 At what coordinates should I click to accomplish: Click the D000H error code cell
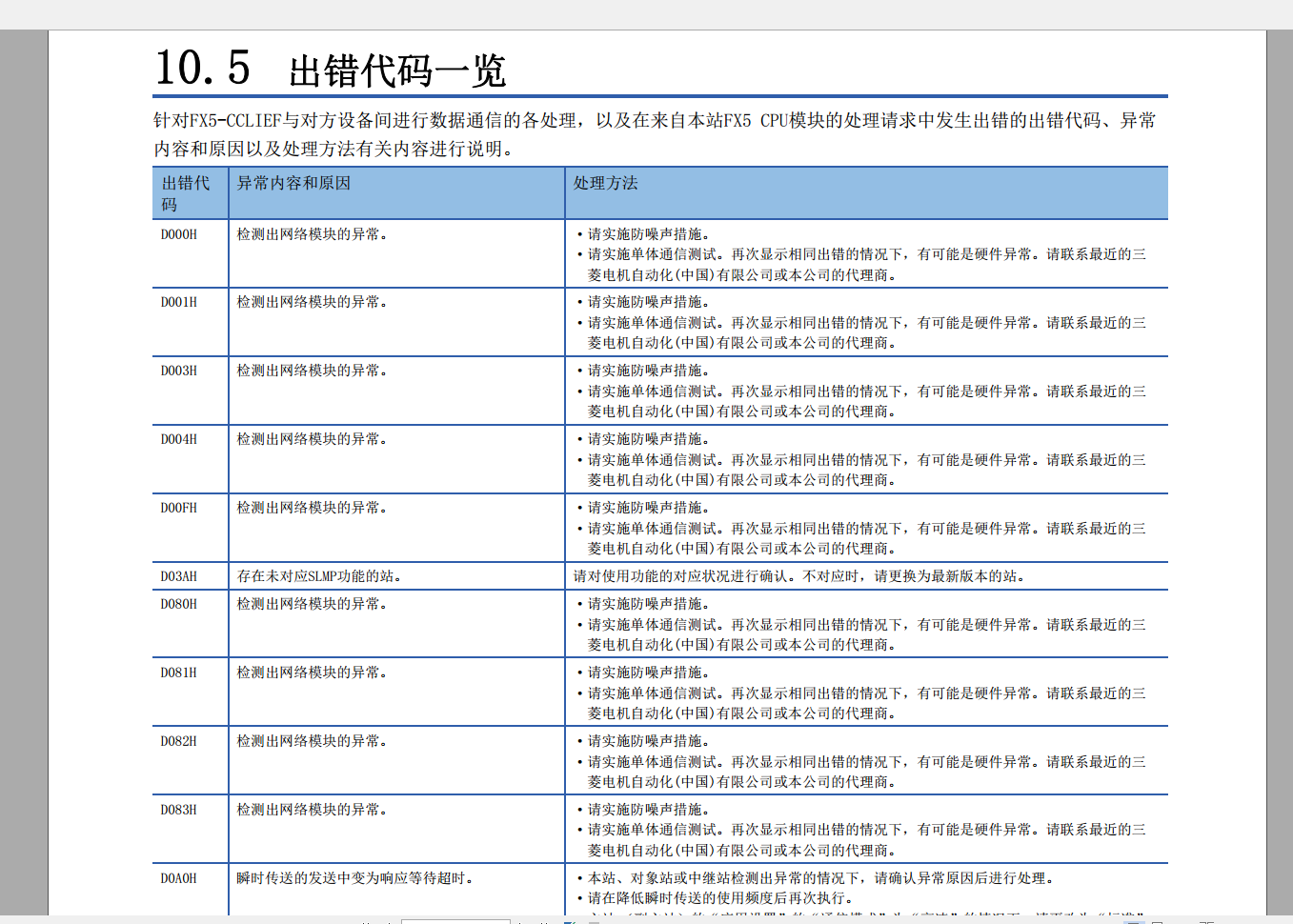click(179, 234)
